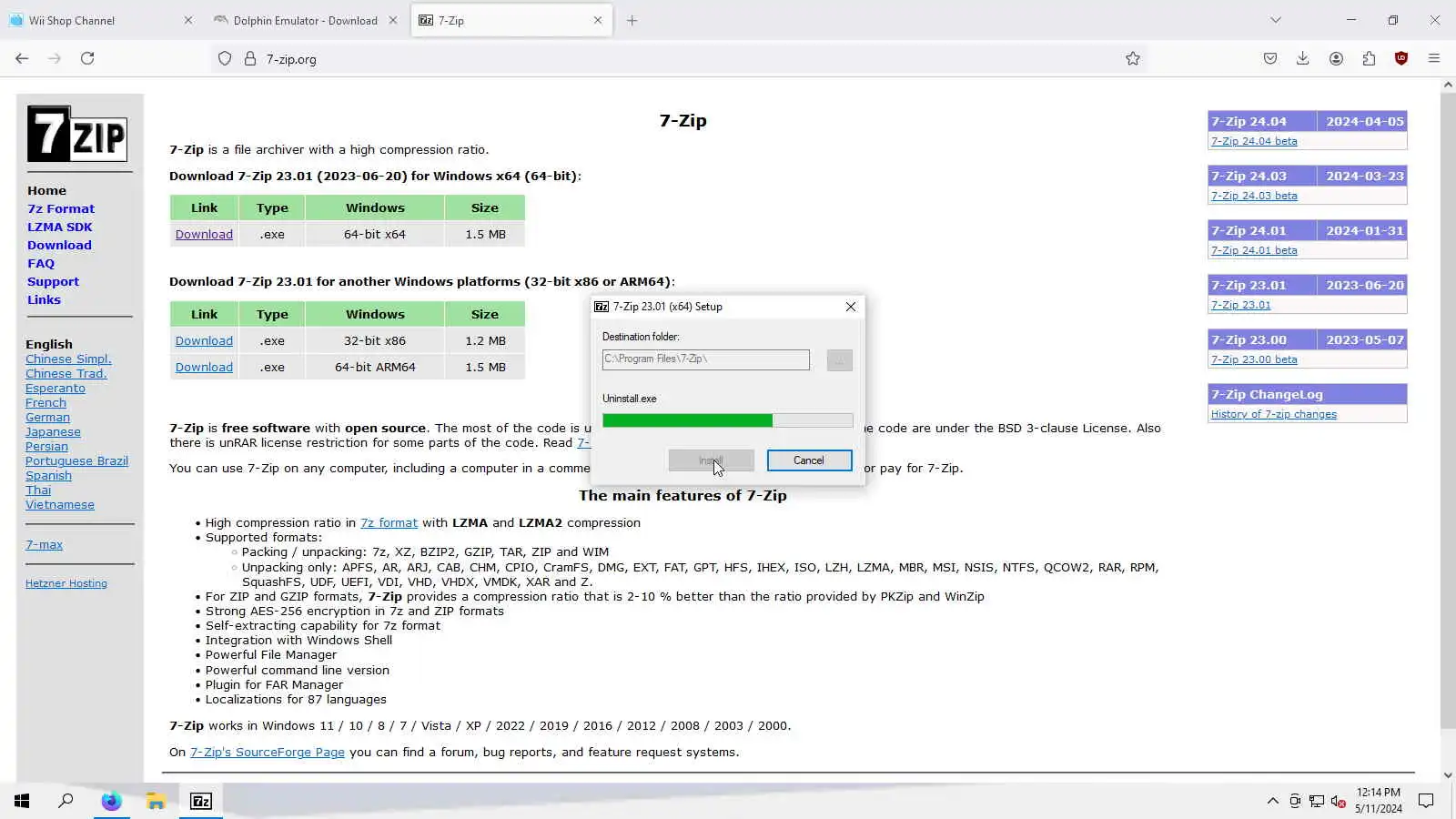Switch to the Dolphin Emulator tab
Image resolution: width=1456 pixels, height=819 pixels.
(306, 20)
